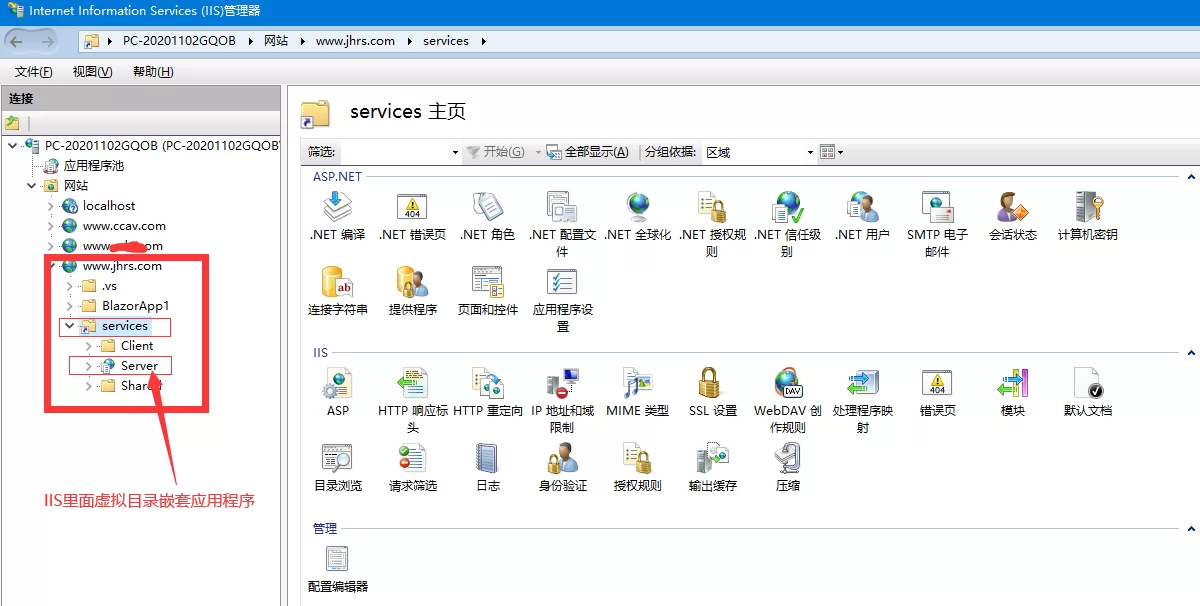Open the 页面和控件 icon
1200x606 pixels.
[487, 282]
